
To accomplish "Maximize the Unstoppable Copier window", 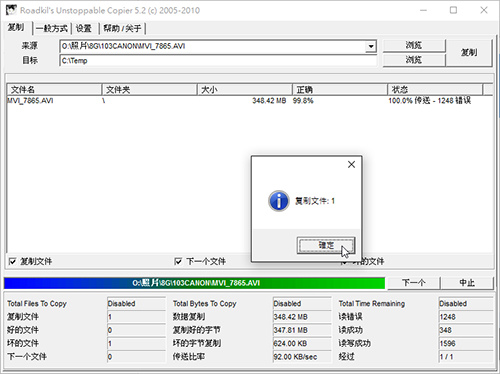I will (453, 10).
